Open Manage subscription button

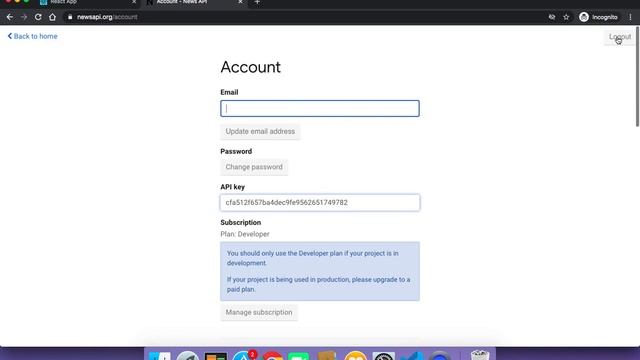coord(259,313)
